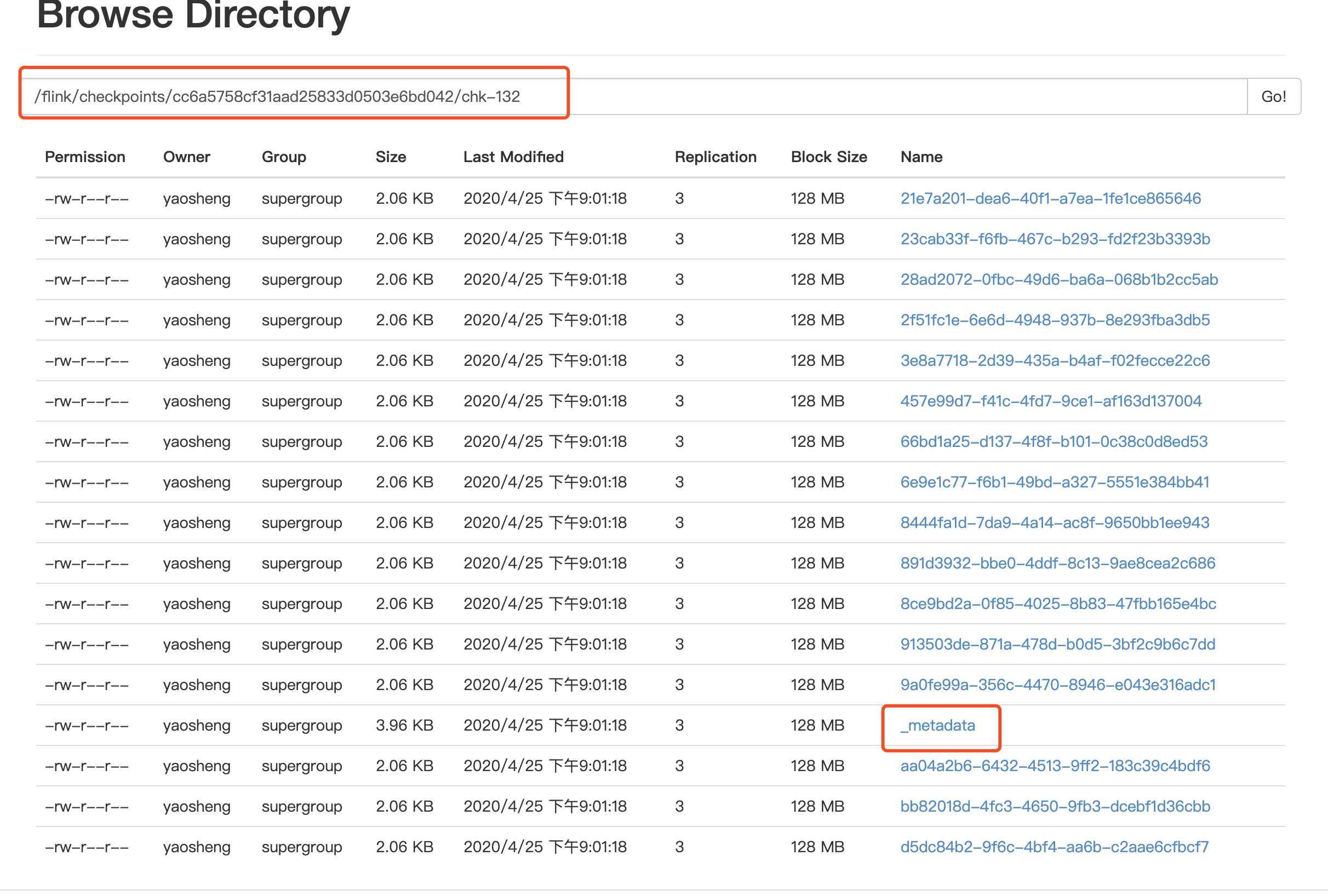Click the Go! button
This screenshot has height=896, width=1328.
click(1273, 96)
